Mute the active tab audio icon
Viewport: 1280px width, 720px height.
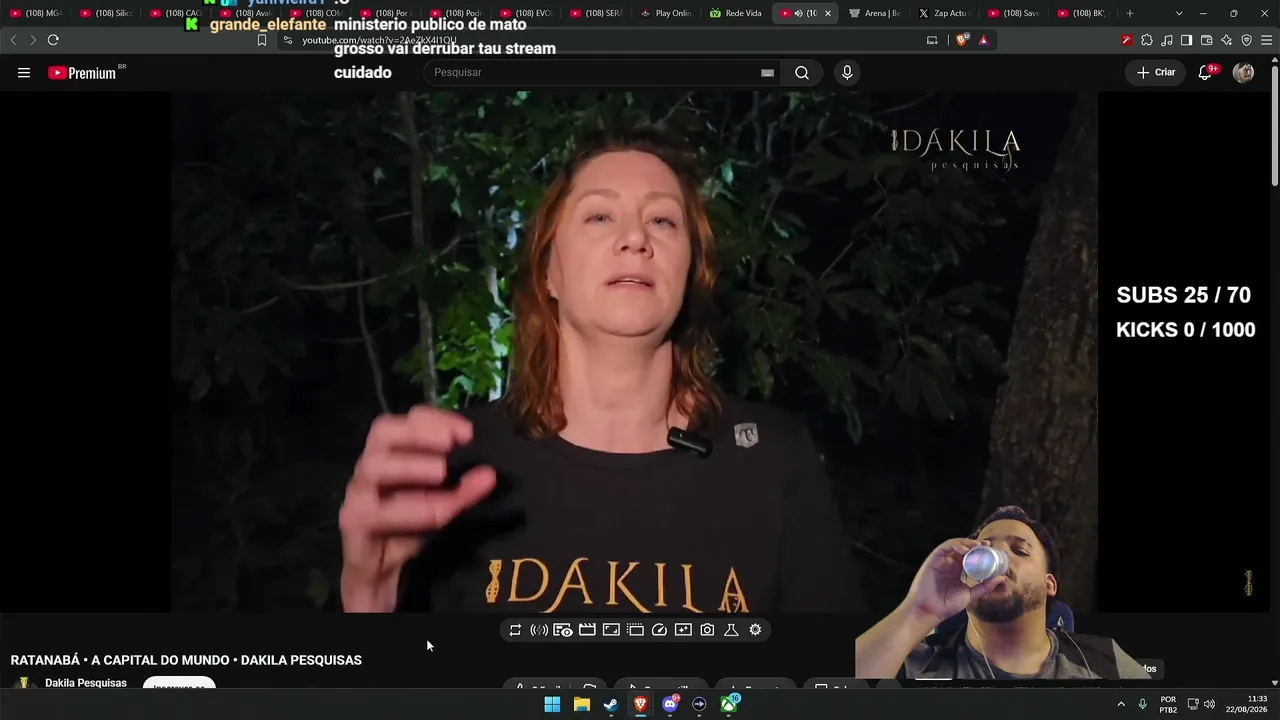pyautogui.click(x=798, y=13)
